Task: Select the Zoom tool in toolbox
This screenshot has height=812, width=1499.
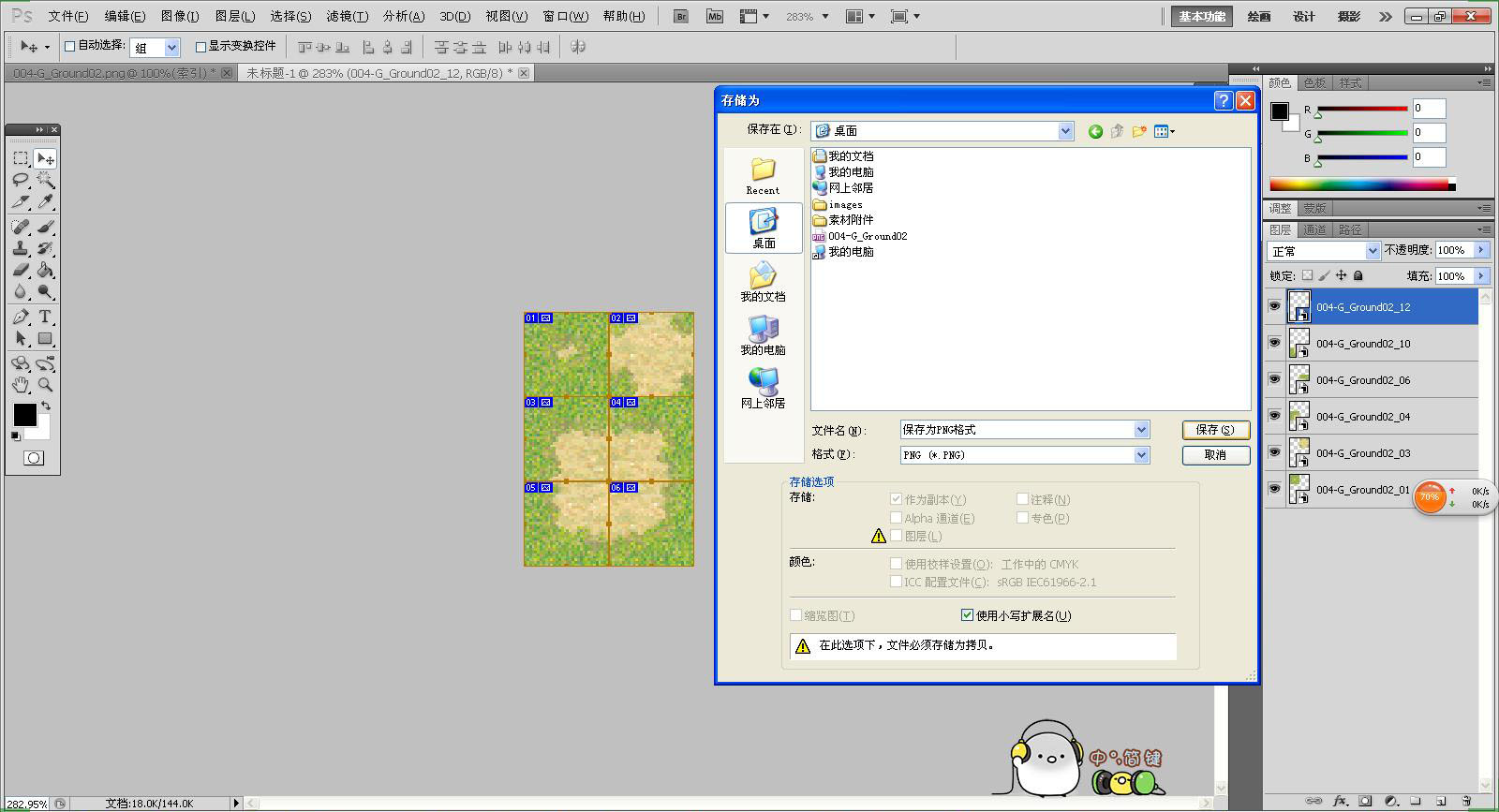Action: click(45, 384)
